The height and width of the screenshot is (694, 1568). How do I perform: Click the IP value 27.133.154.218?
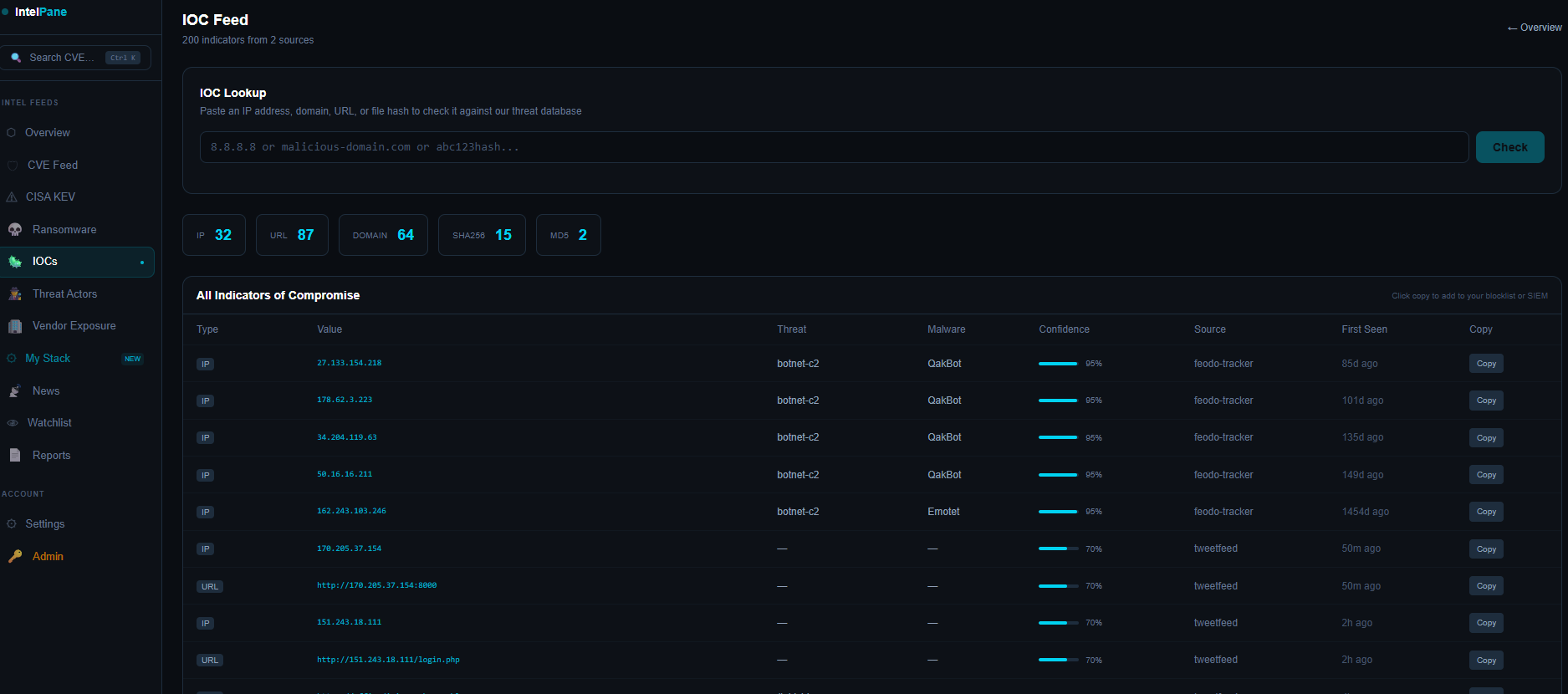coord(349,363)
